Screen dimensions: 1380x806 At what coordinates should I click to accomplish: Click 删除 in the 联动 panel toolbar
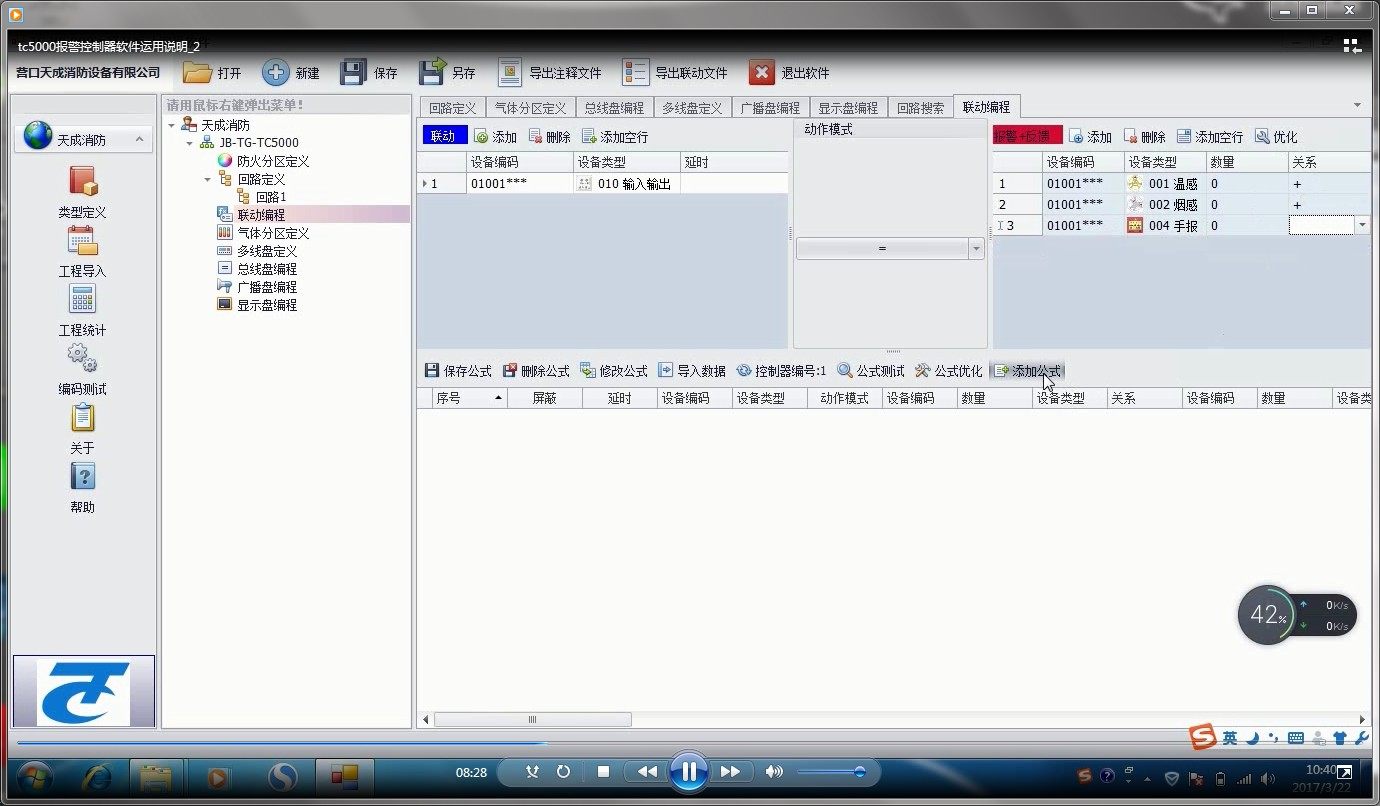pos(549,136)
